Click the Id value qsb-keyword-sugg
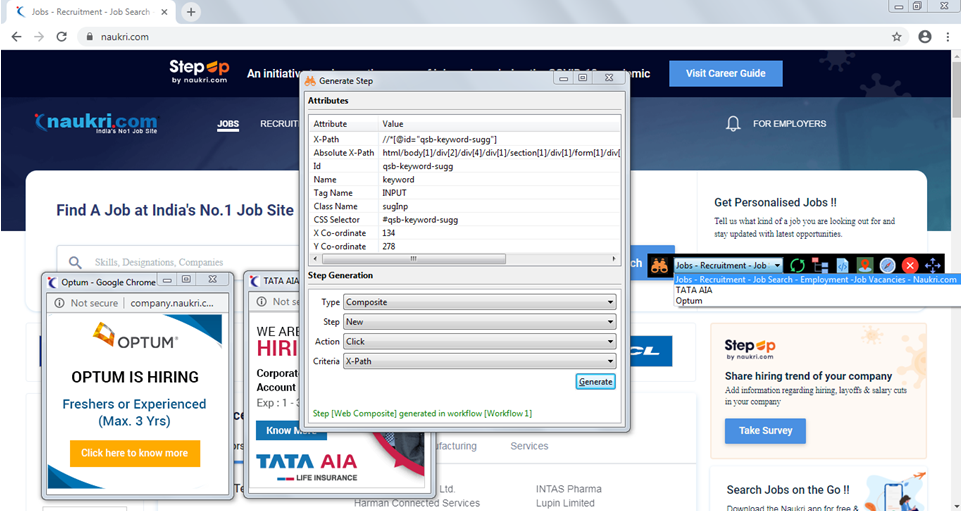Viewport: 961px width, 511px height. pyautogui.click(x=499, y=166)
